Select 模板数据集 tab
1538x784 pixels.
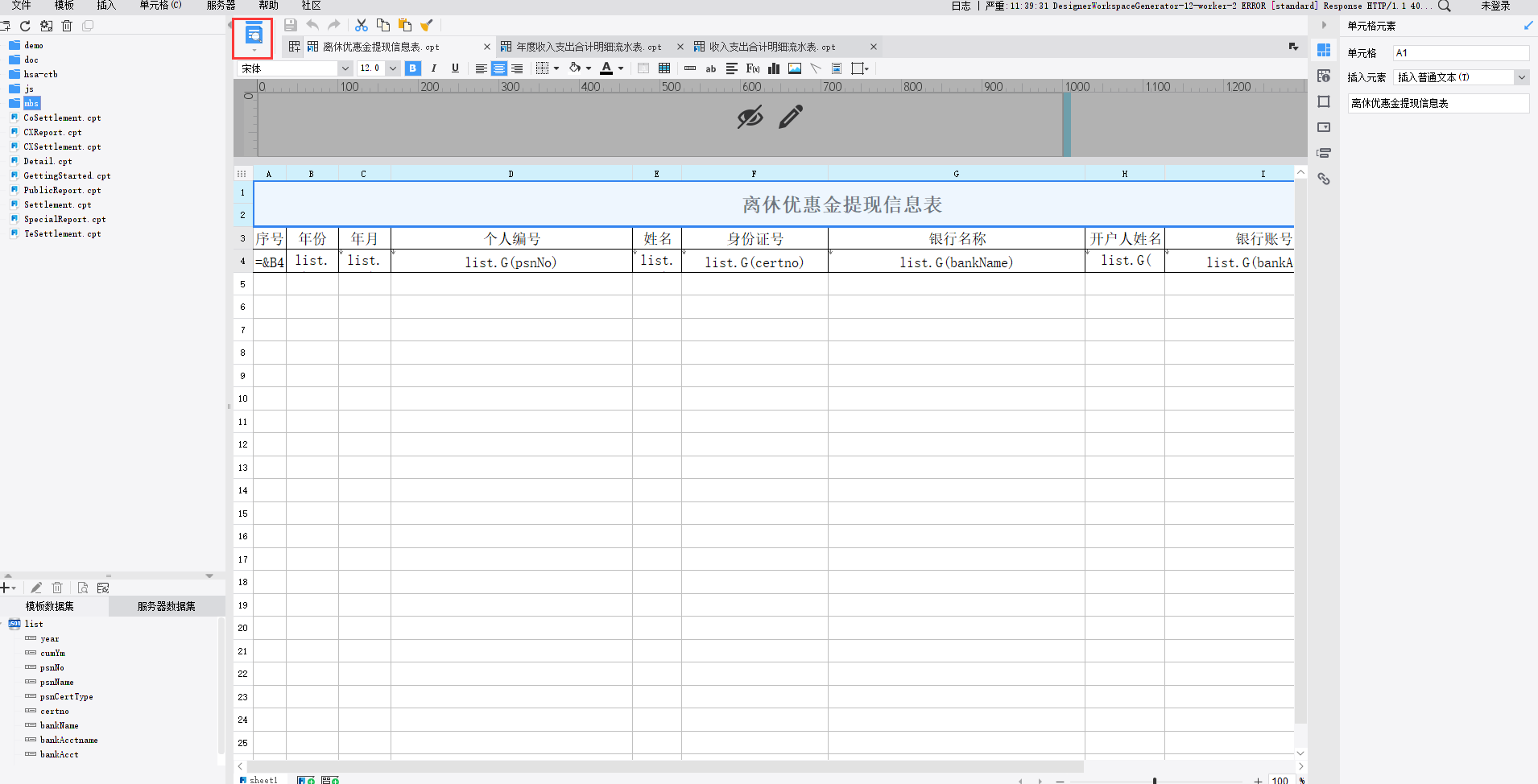pyautogui.click(x=50, y=606)
